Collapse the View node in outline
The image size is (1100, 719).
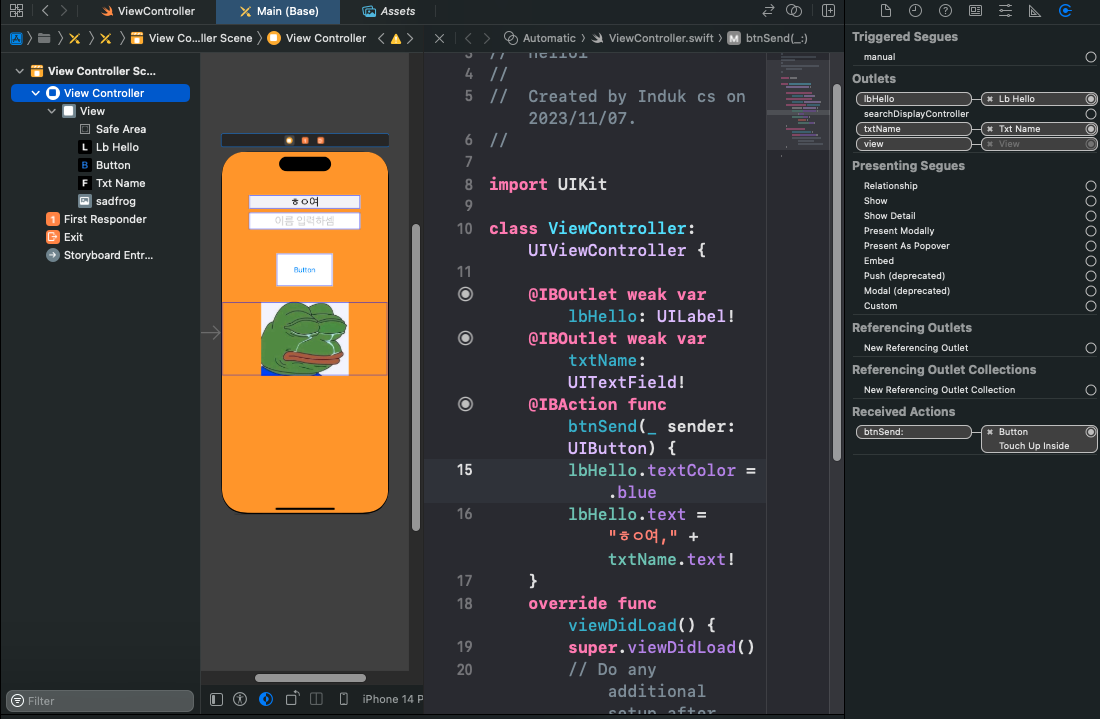pyautogui.click(x=51, y=111)
